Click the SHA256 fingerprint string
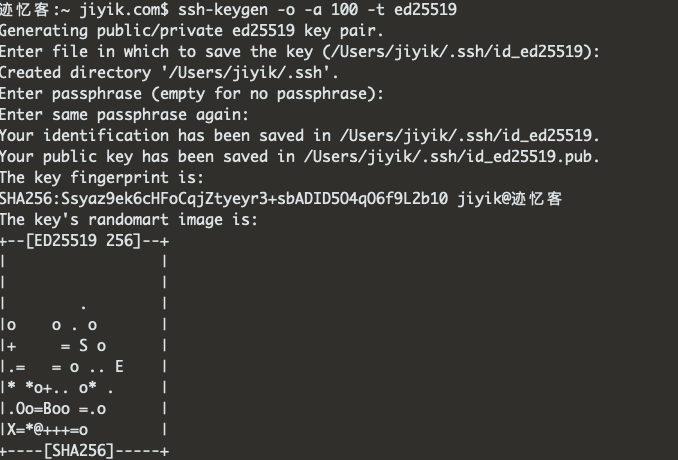The image size is (678, 460). [x=224, y=199]
